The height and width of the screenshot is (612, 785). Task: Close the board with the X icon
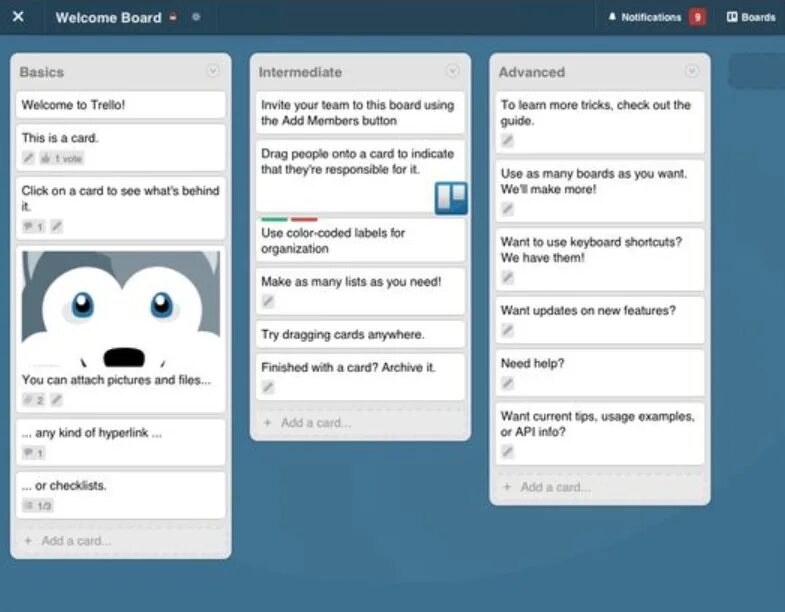point(18,17)
